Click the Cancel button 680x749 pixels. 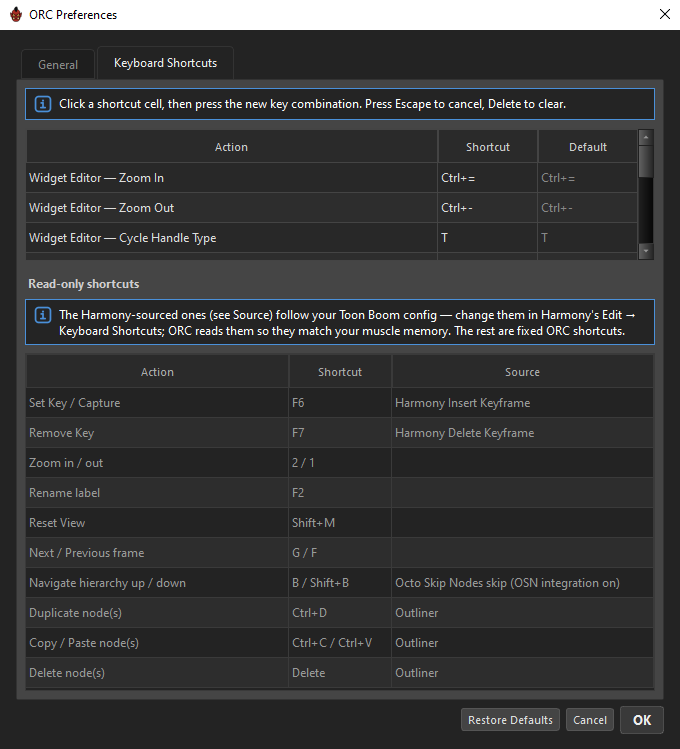tap(590, 720)
